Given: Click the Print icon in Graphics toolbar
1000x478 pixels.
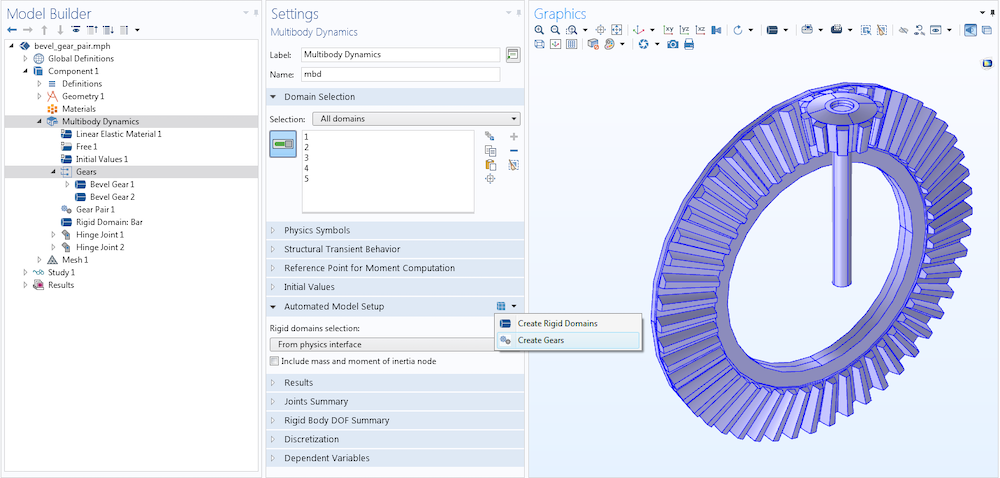Looking at the screenshot, I should 689,44.
